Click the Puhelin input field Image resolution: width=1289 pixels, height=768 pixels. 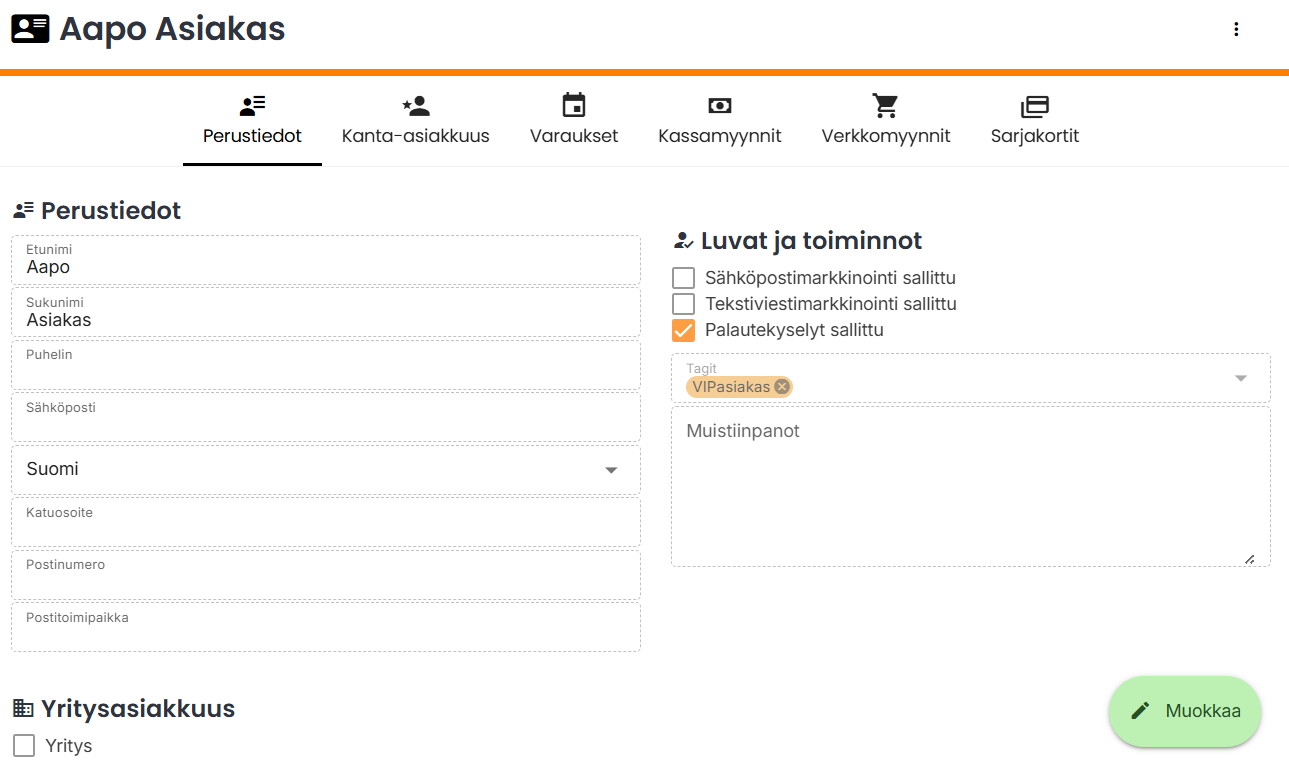click(325, 371)
